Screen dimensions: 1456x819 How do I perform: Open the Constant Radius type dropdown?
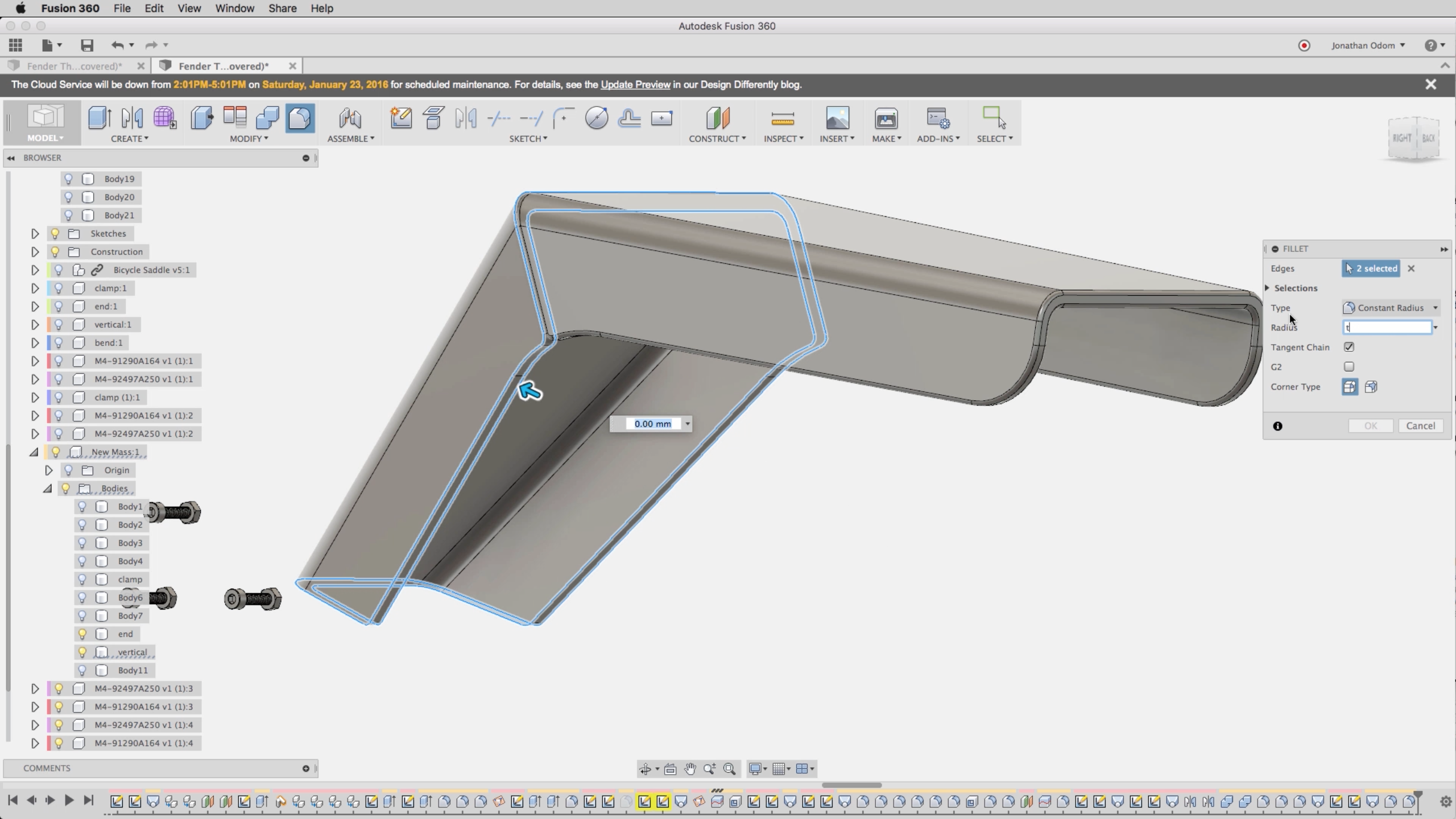click(x=1389, y=308)
